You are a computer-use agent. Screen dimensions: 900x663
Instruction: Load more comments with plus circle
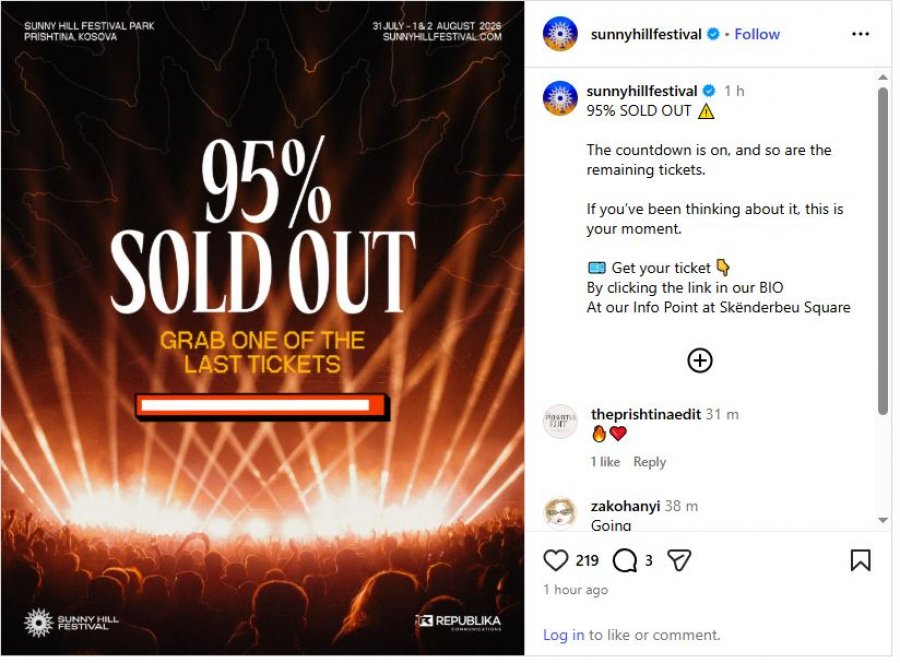pos(700,360)
